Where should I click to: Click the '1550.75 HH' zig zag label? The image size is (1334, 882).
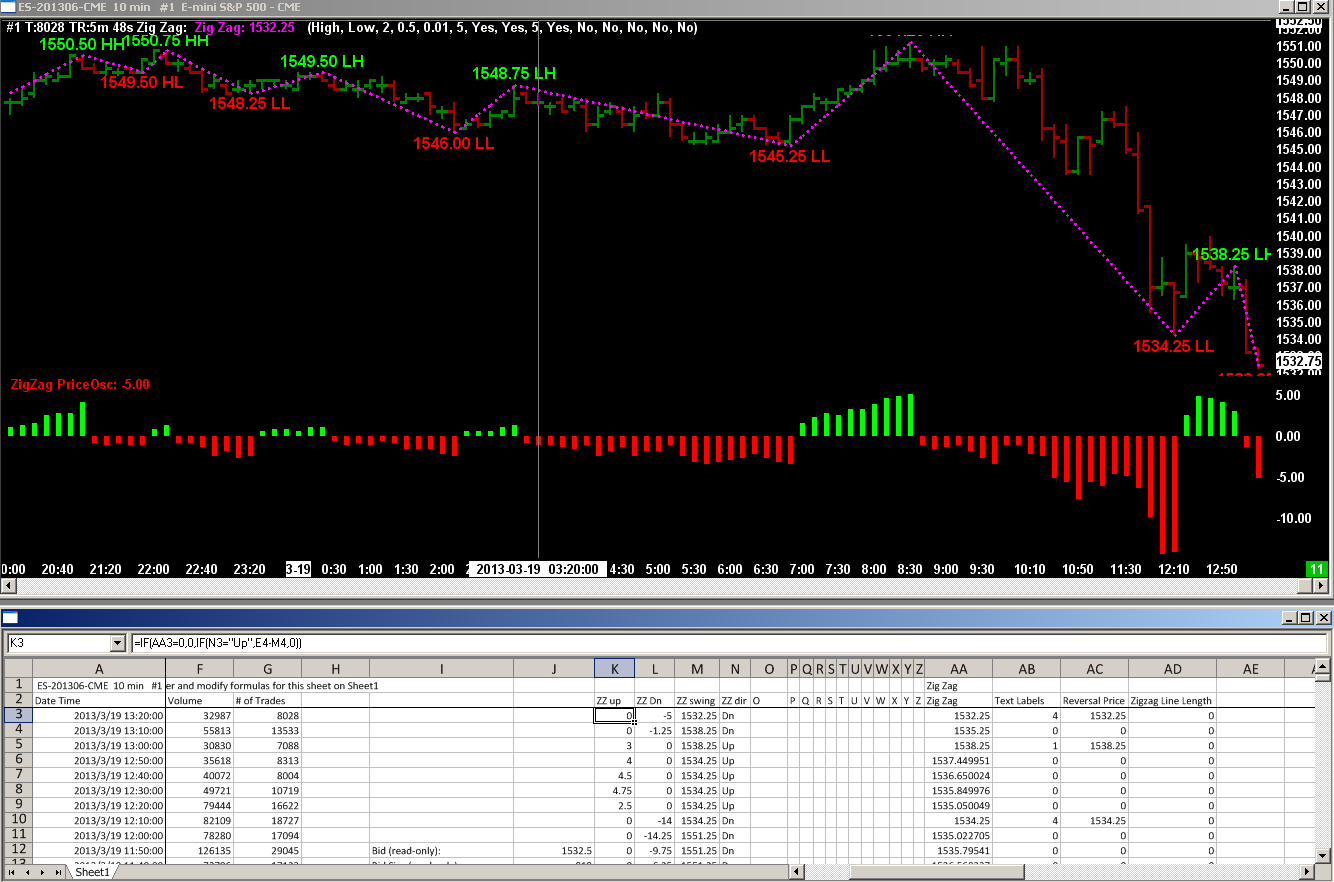pyautogui.click(x=166, y=41)
